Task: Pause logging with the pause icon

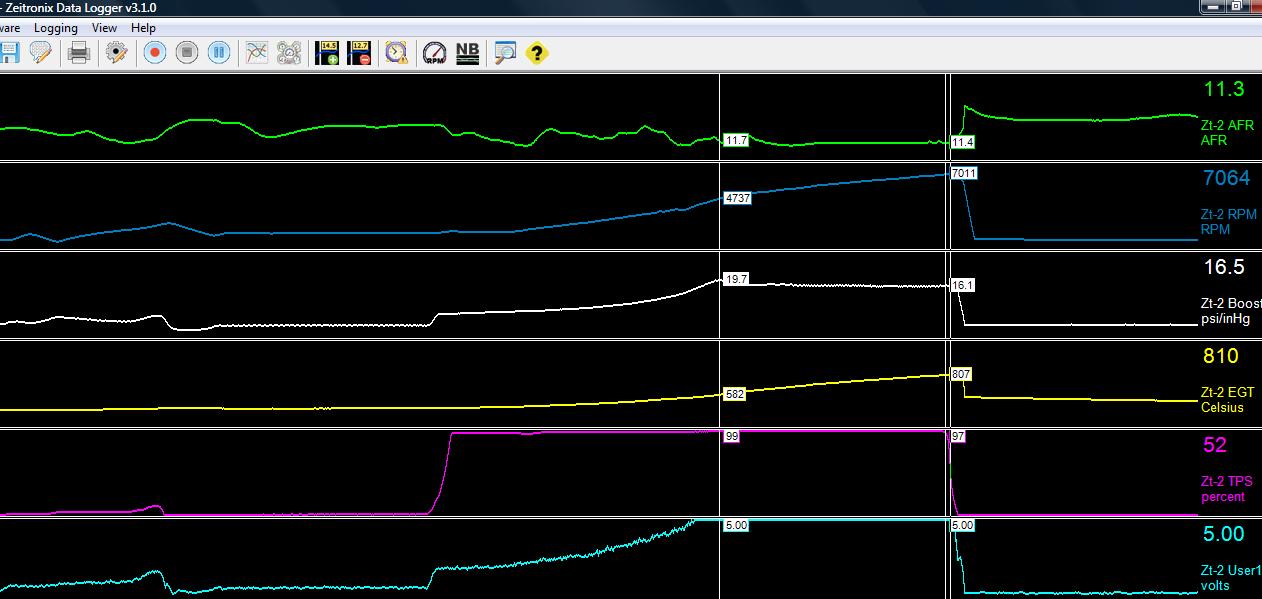Action: tap(218, 53)
